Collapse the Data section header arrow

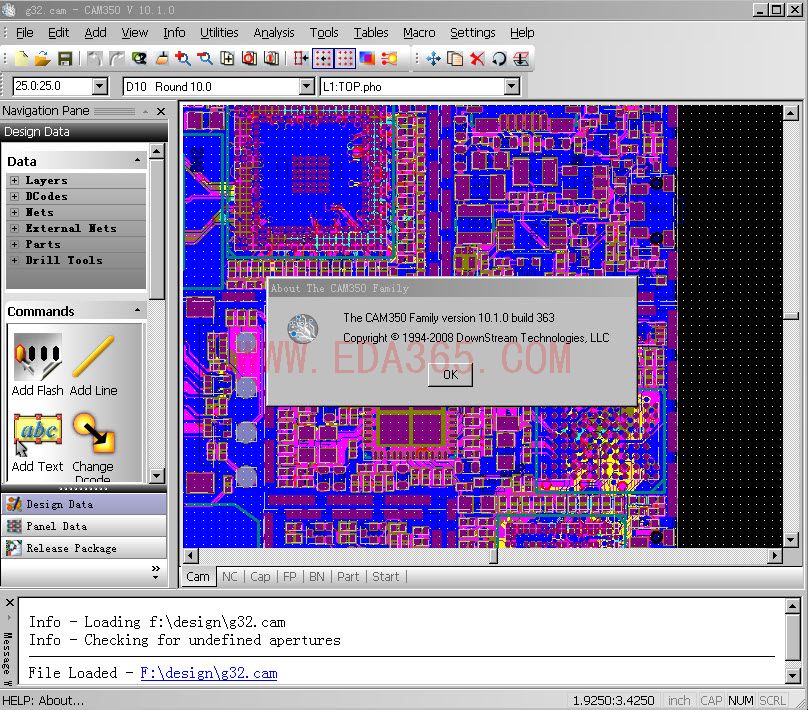[138, 160]
